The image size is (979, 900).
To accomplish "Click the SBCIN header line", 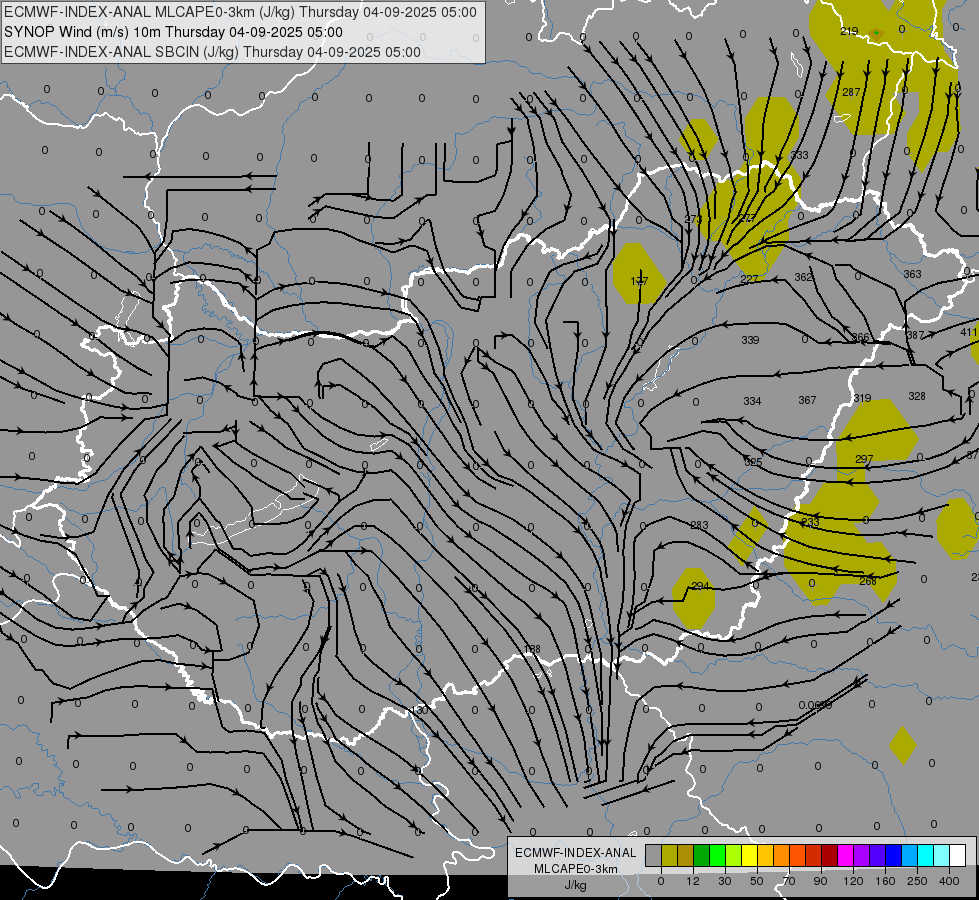I will pos(212,52).
